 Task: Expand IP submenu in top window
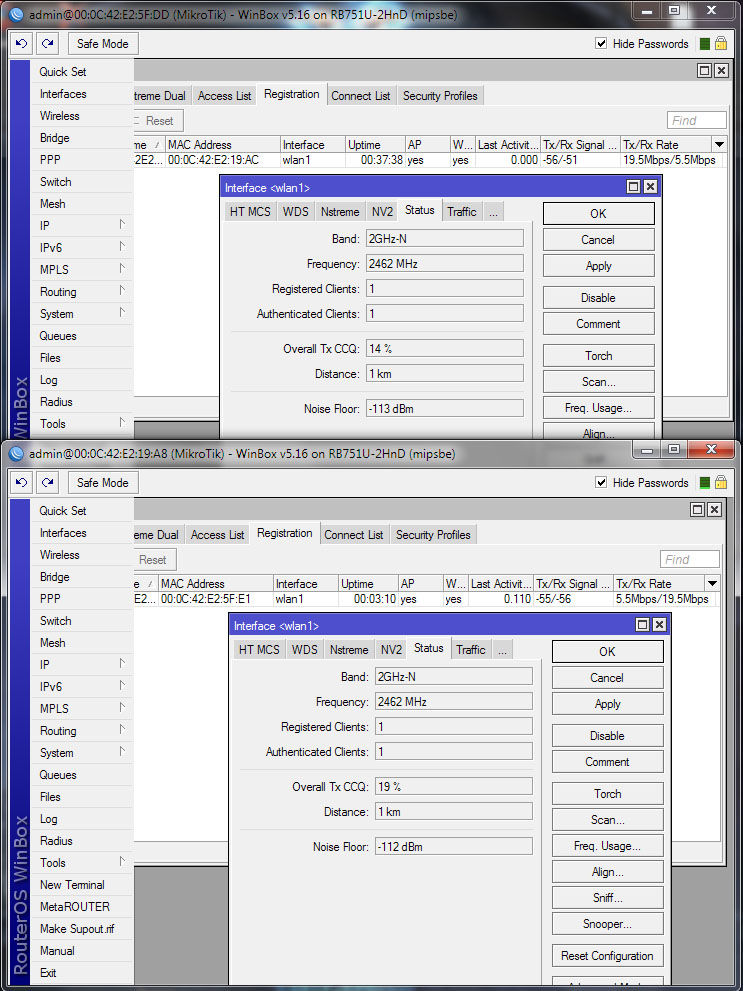pyautogui.click(x=82, y=226)
